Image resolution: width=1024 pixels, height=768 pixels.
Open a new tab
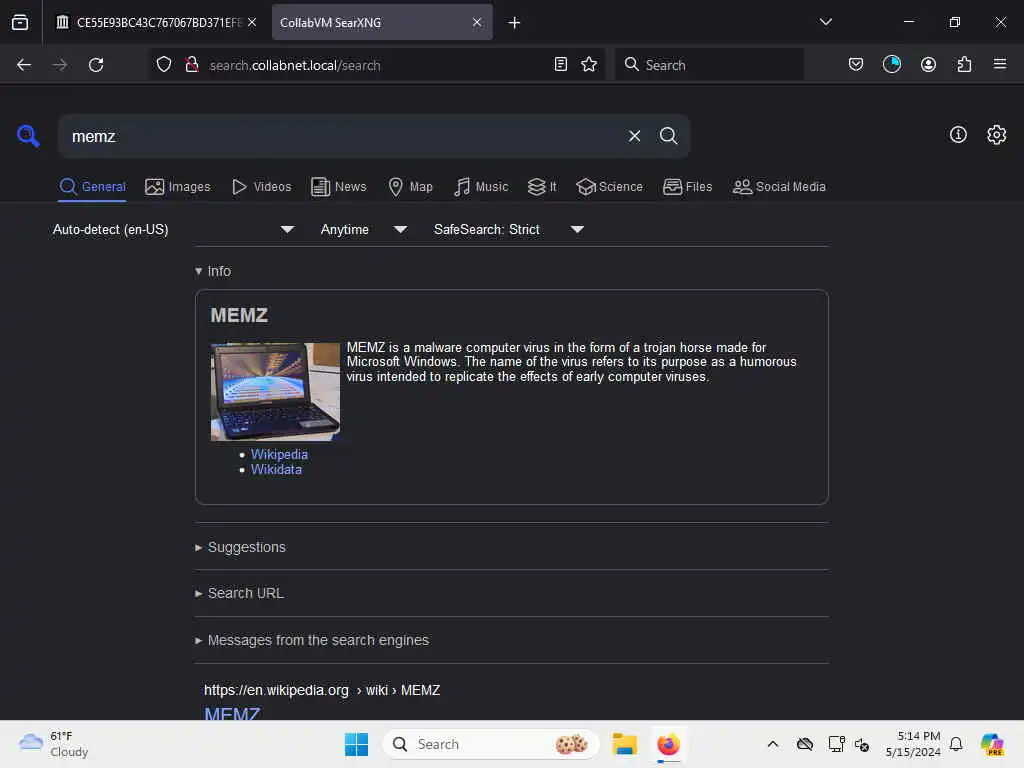tap(515, 23)
